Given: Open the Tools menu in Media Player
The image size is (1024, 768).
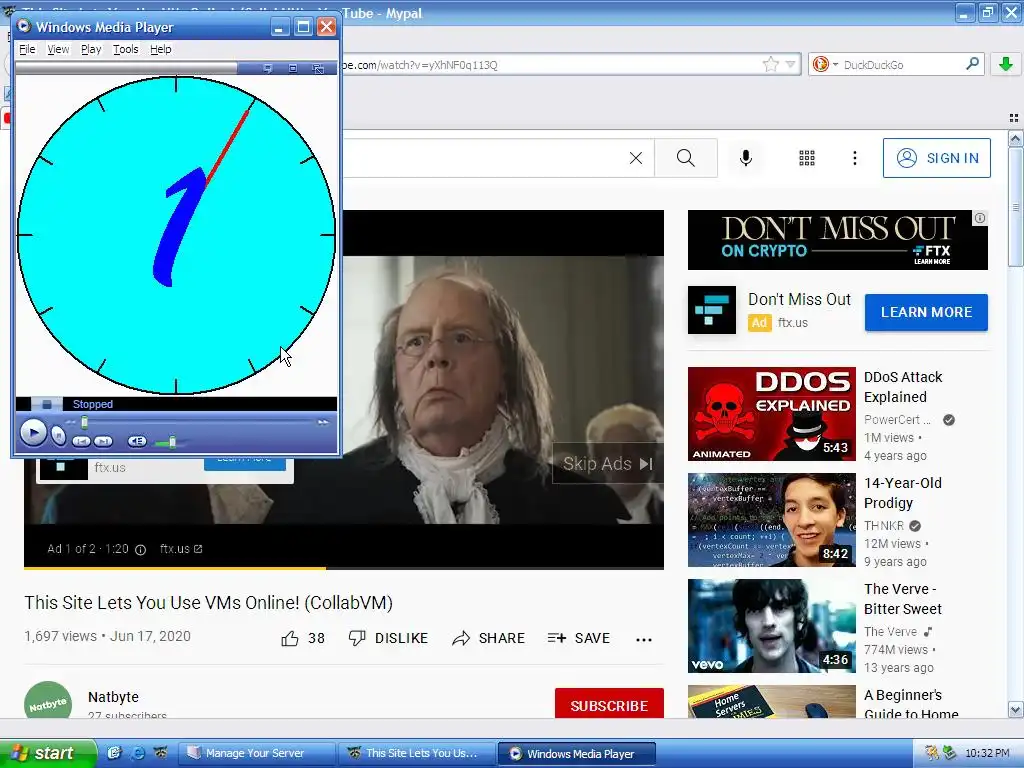Looking at the screenshot, I should pyautogui.click(x=125, y=49).
